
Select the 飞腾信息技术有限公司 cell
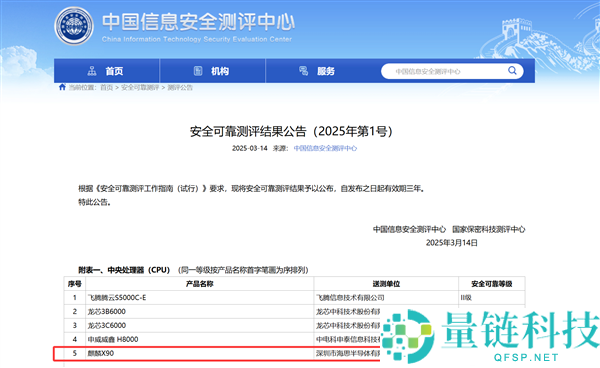tap(386, 298)
